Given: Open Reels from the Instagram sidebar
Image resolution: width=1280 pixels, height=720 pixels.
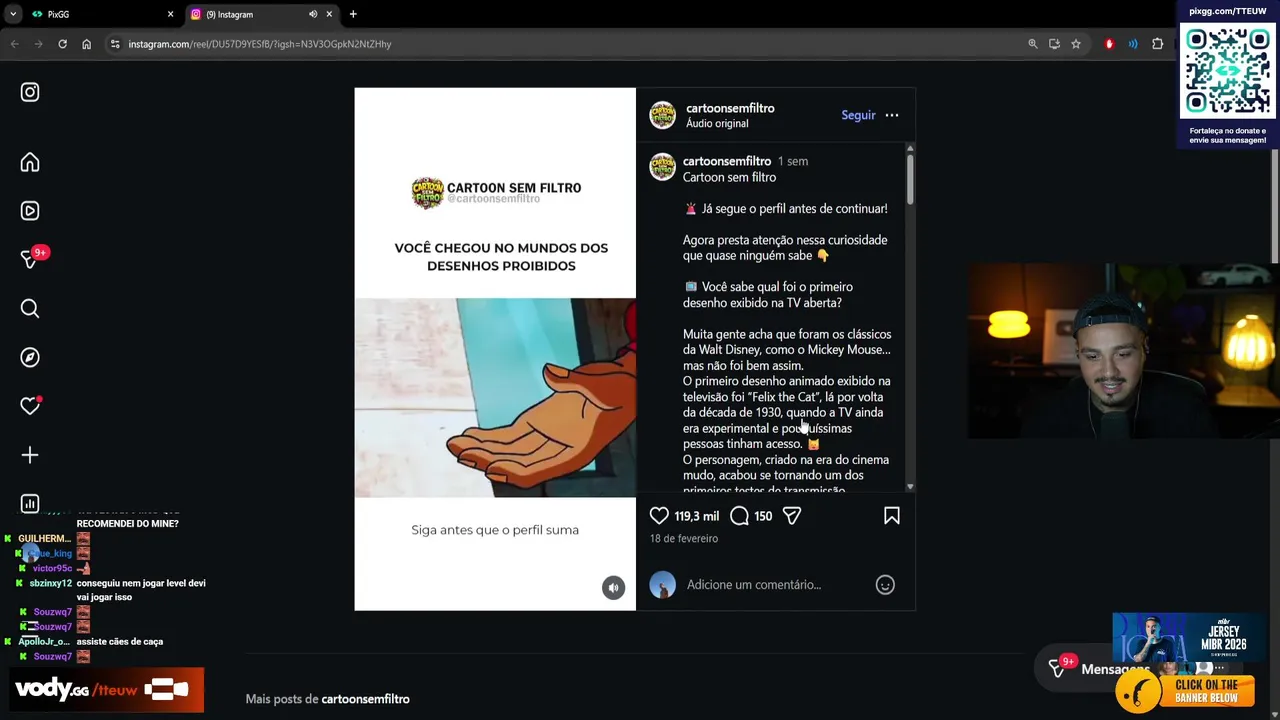Looking at the screenshot, I should point(30,211).
